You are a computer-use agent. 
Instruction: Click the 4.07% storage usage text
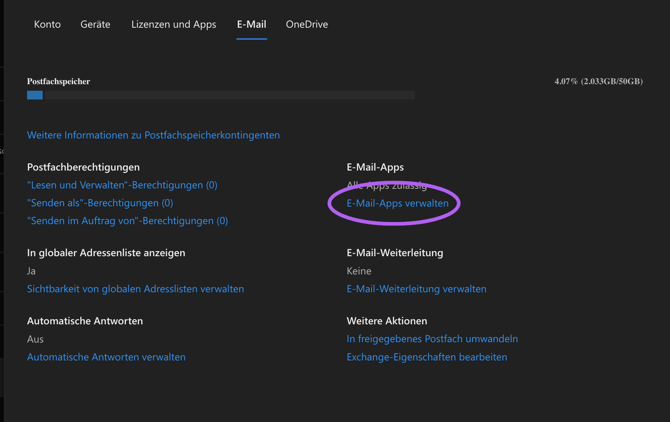598,82
